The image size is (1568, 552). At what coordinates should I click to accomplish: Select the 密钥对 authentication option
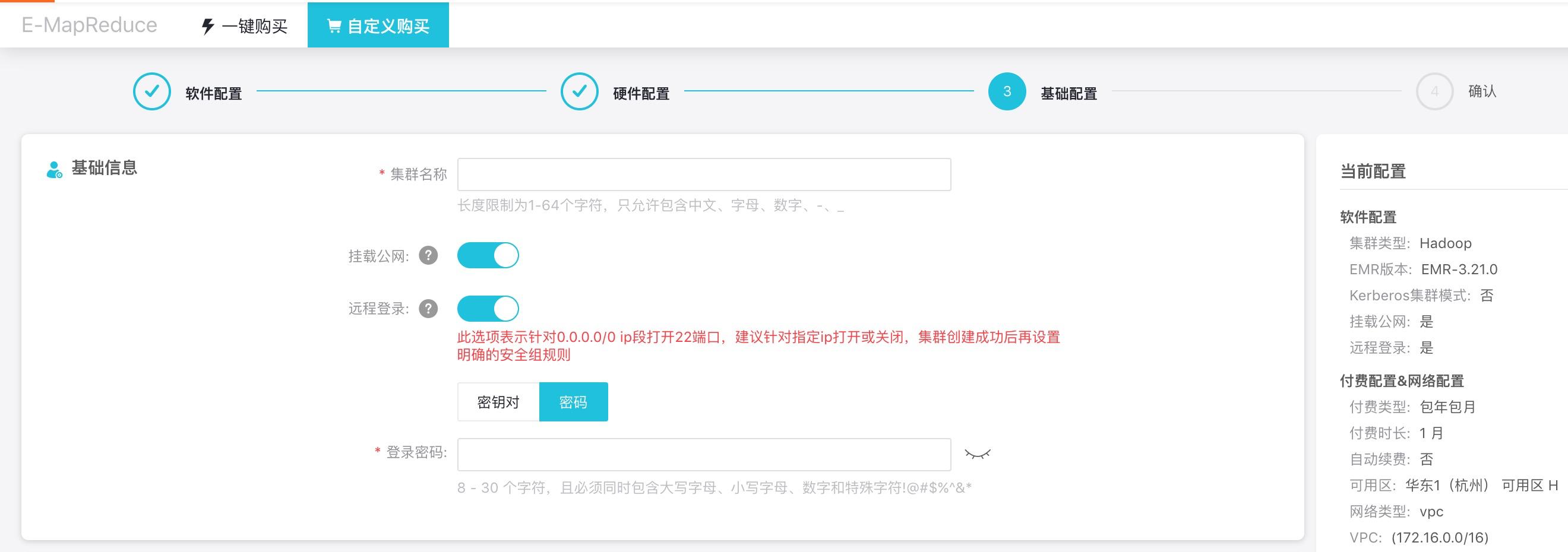pyautogui.click(x=497, y=401)
